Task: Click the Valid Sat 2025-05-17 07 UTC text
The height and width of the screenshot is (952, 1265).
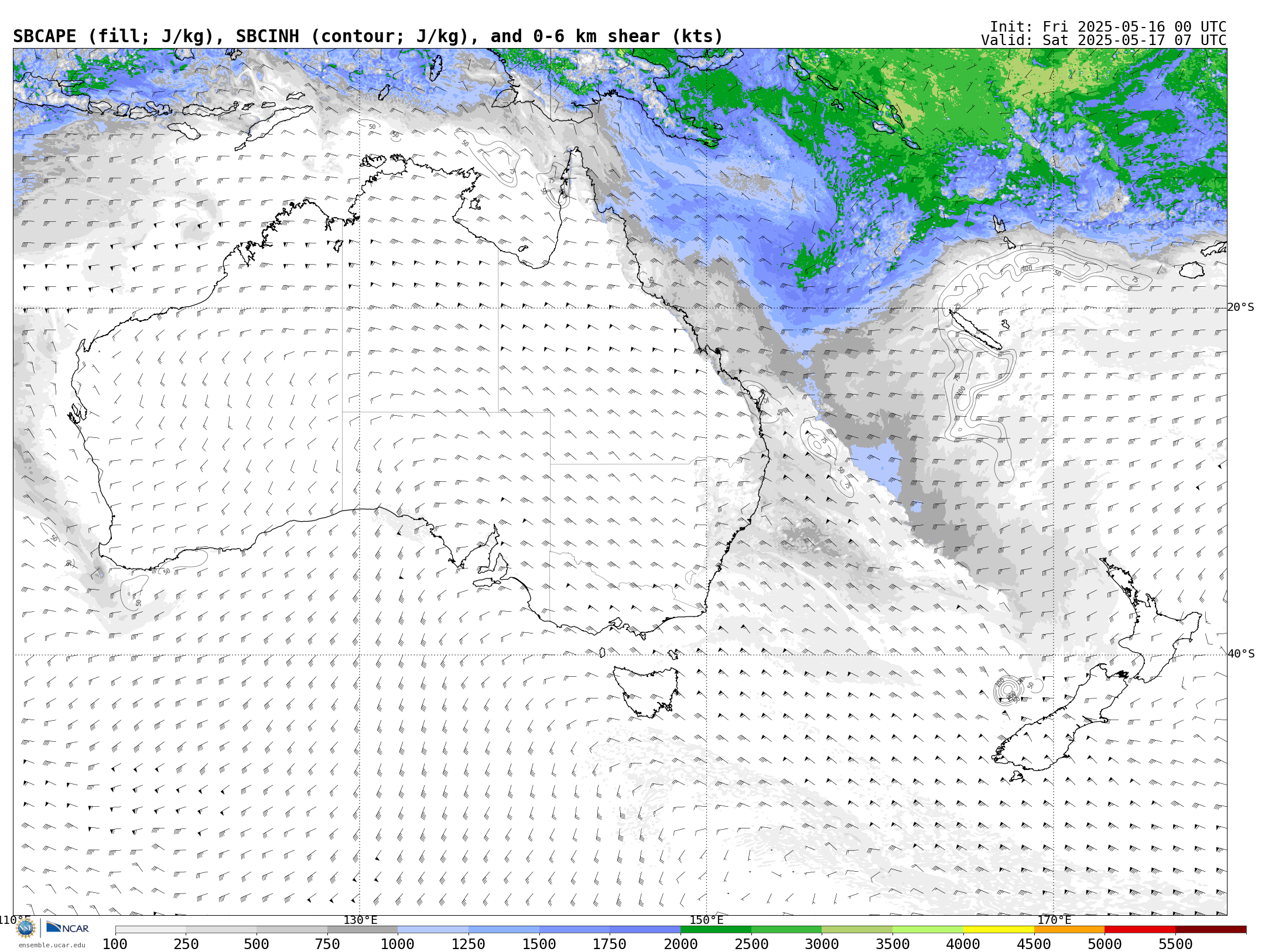Action: point(1104,40)
